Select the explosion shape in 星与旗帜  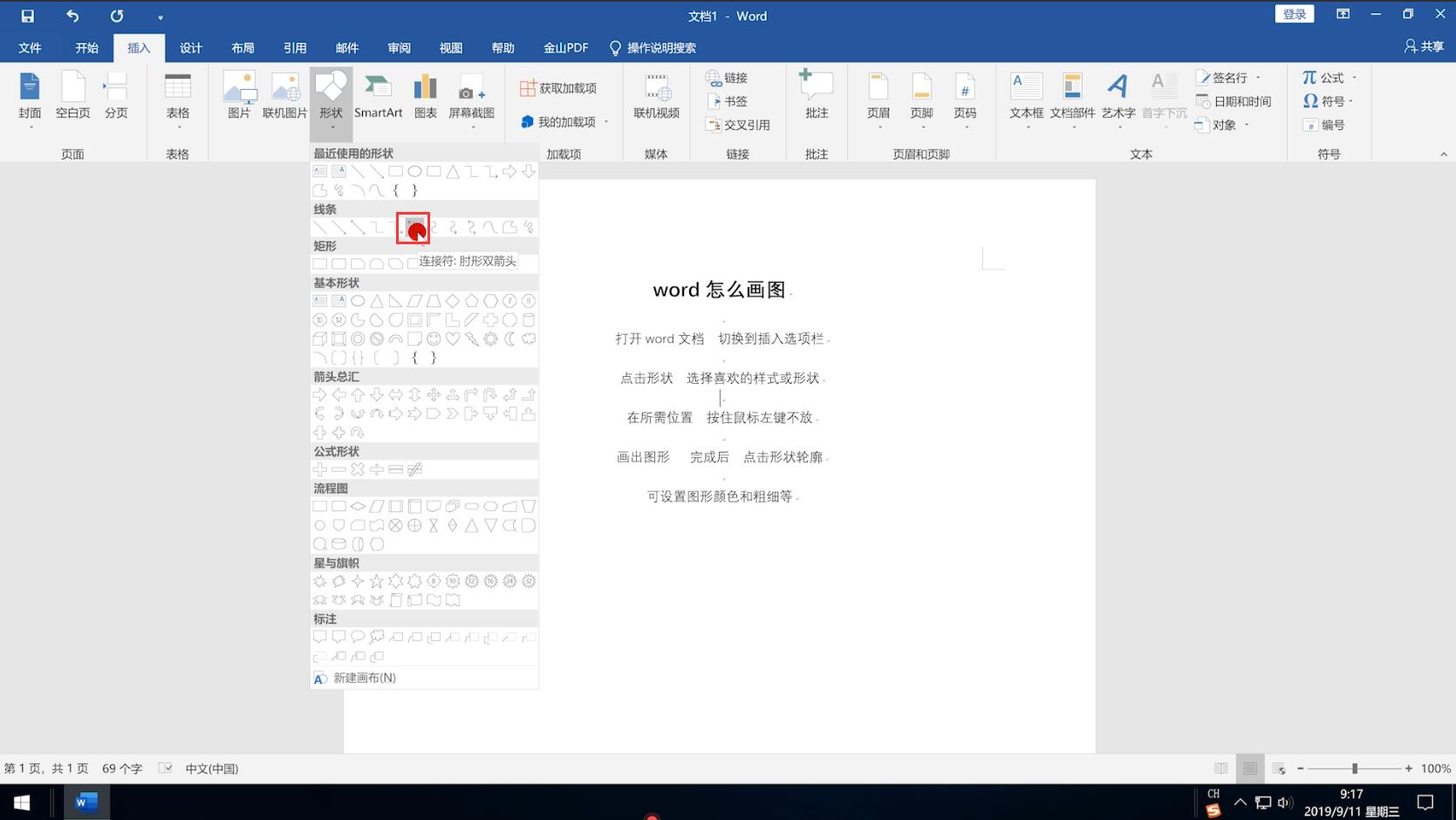point(320,581)
